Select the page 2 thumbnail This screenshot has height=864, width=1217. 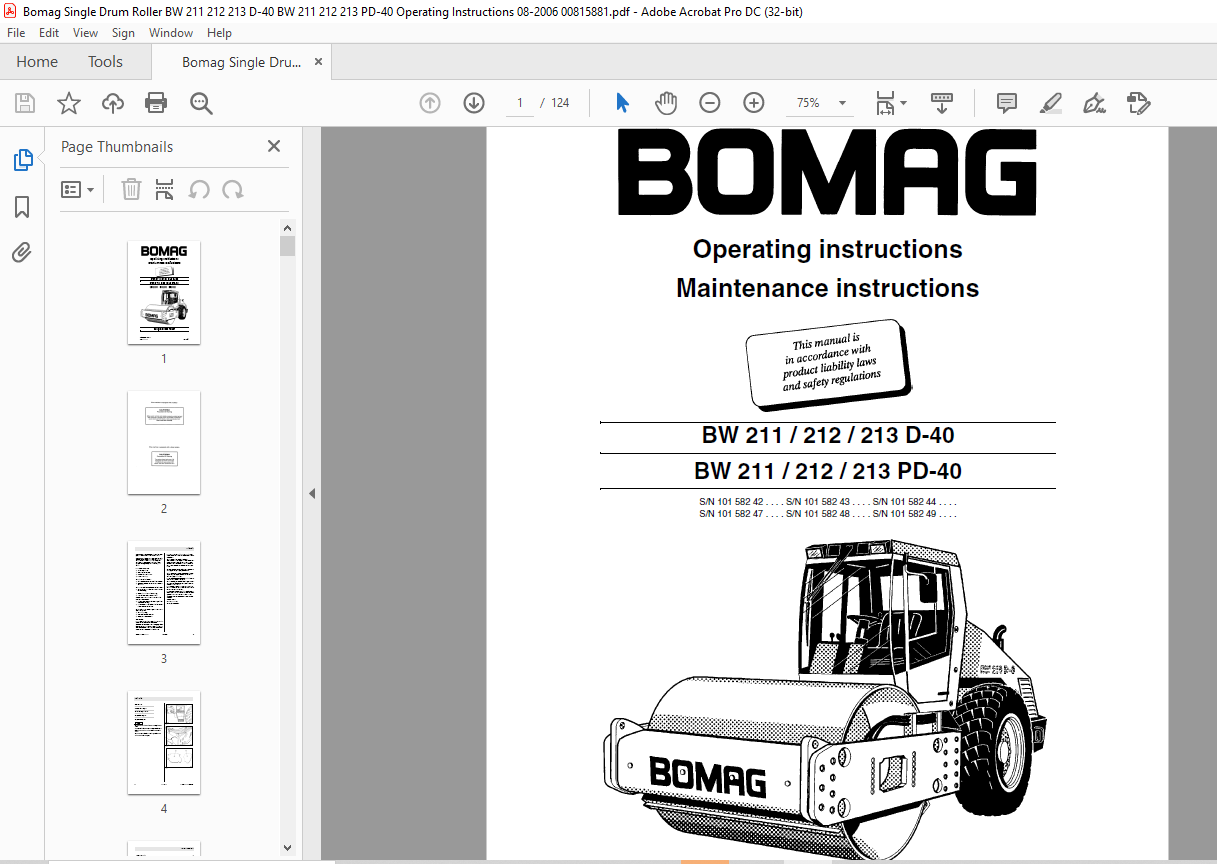(164, 443)
